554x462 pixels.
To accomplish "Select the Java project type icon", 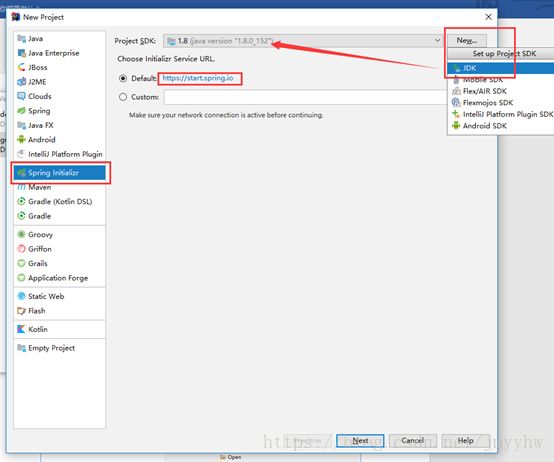I will coord(22,38).
